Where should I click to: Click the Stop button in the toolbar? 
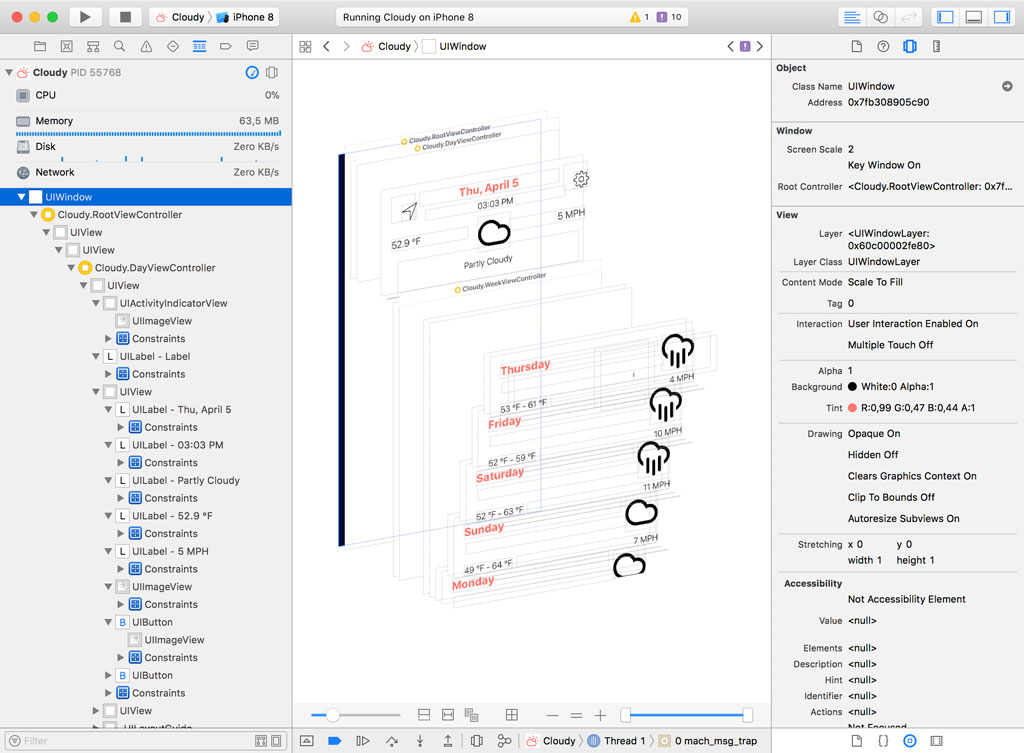click(125, 17)
